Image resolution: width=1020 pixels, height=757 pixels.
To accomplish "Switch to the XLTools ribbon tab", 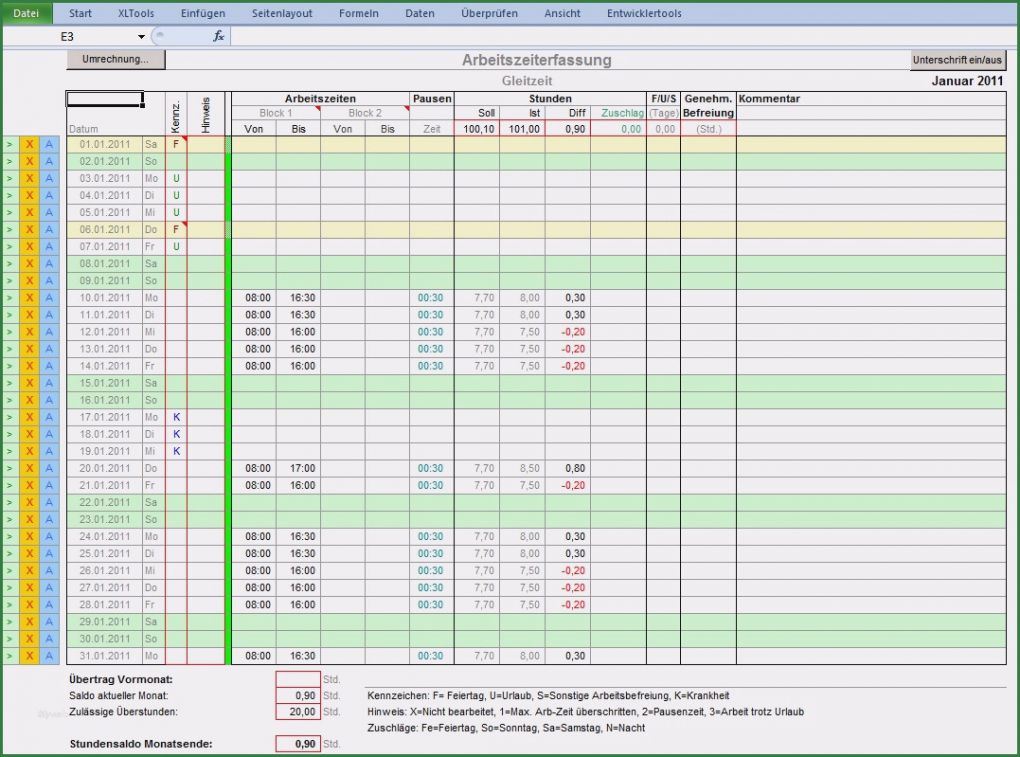I will [x=136, y=13].
